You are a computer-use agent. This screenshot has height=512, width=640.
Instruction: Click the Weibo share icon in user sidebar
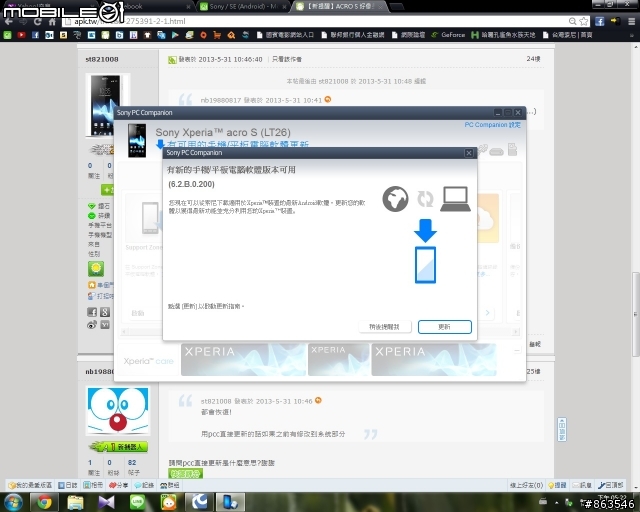click(92, 325)
